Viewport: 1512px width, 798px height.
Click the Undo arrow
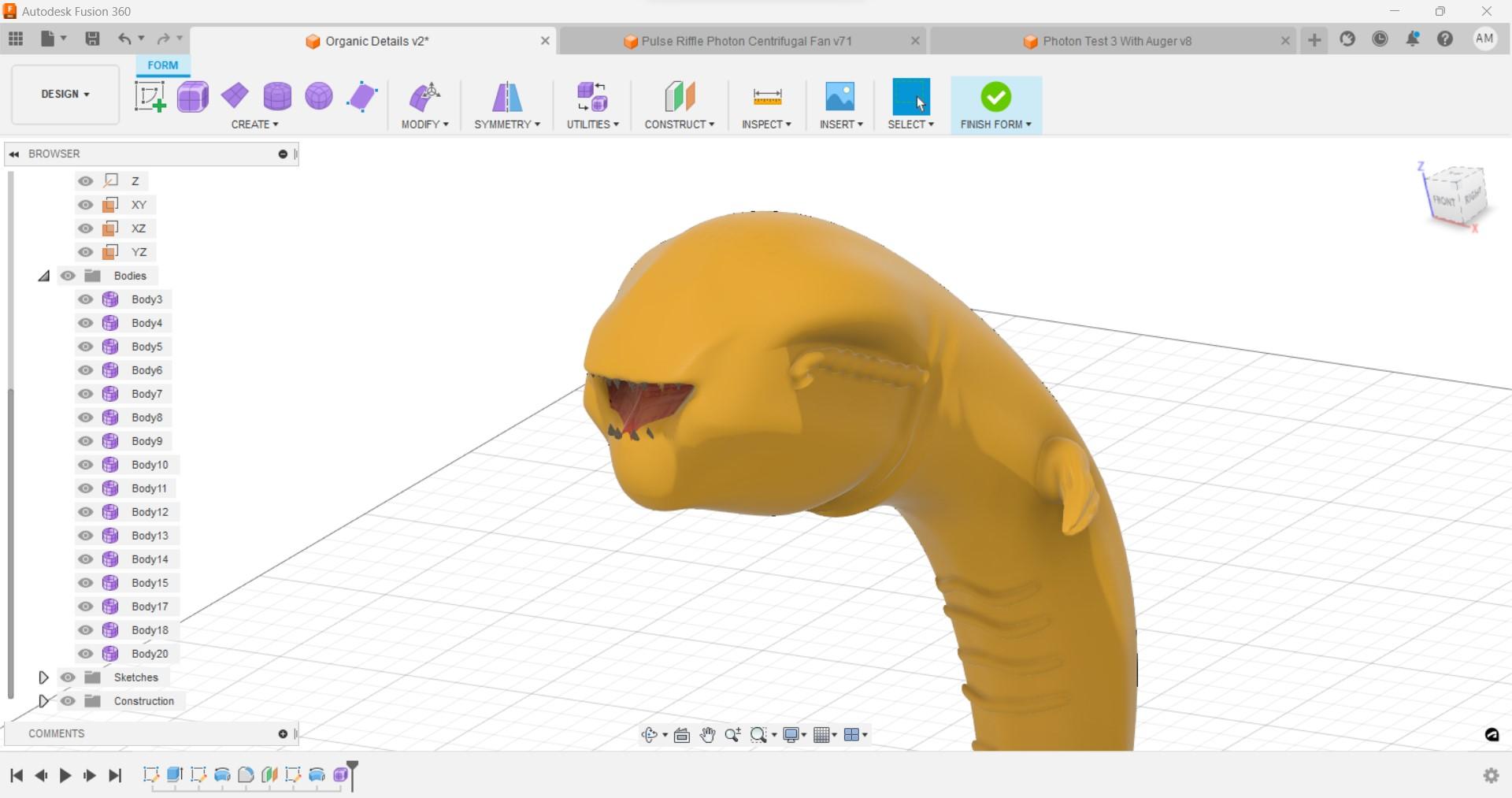124,39
